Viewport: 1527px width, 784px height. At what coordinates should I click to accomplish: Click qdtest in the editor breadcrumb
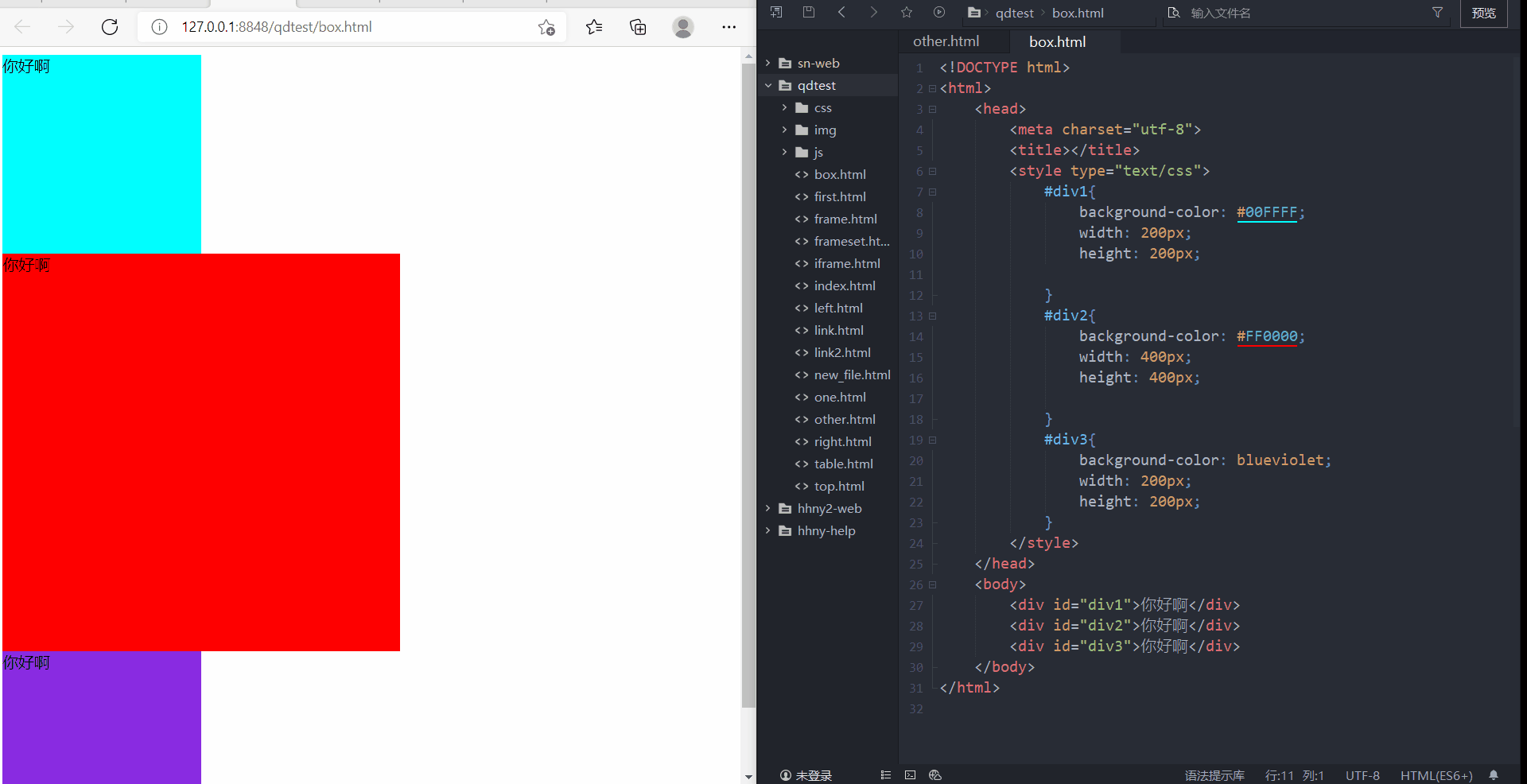click(x=1015, y=13)
